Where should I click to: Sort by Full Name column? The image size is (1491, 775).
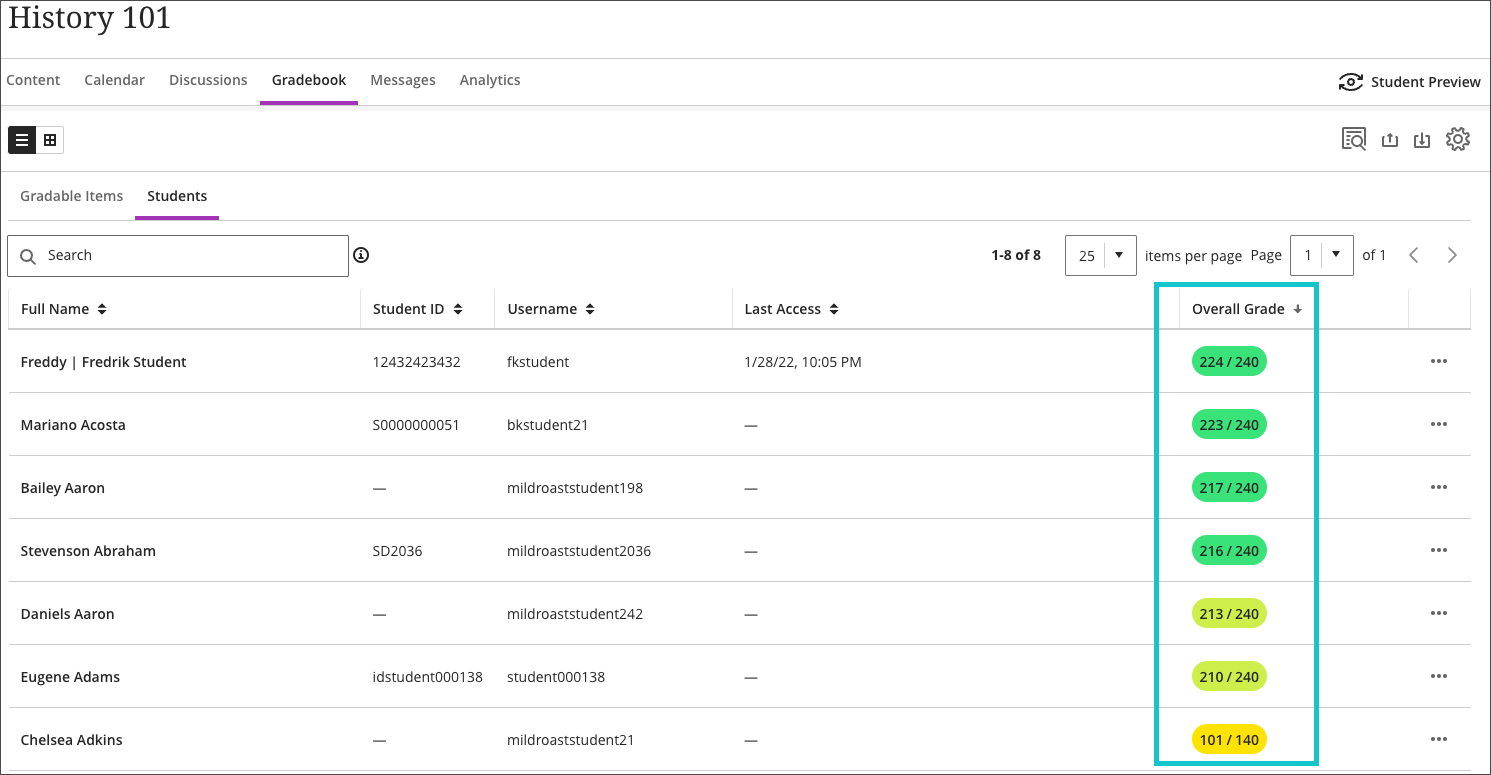[x=64, y=309]
